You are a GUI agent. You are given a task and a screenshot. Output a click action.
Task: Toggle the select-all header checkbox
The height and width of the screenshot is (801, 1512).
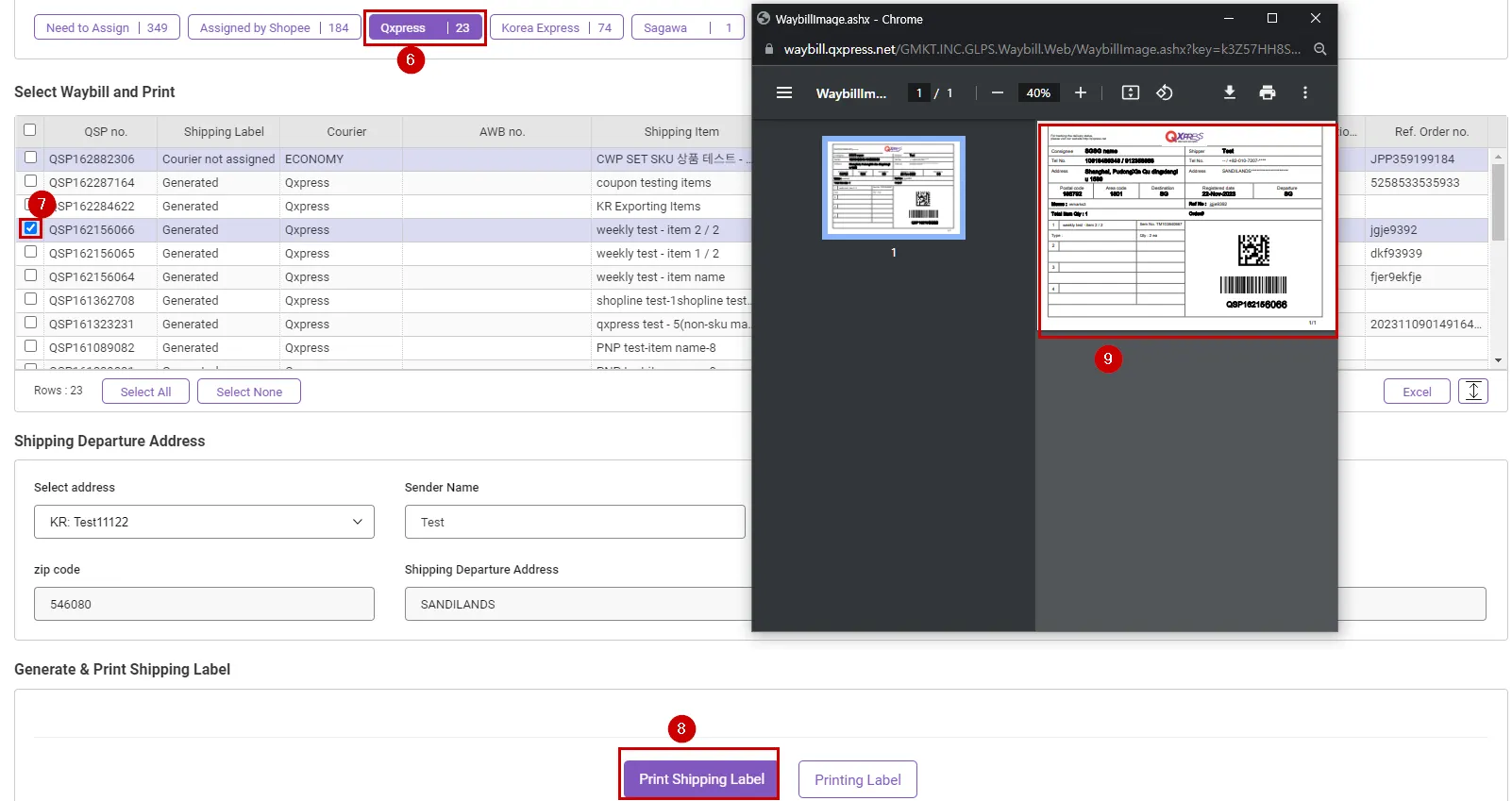point(30,130)
